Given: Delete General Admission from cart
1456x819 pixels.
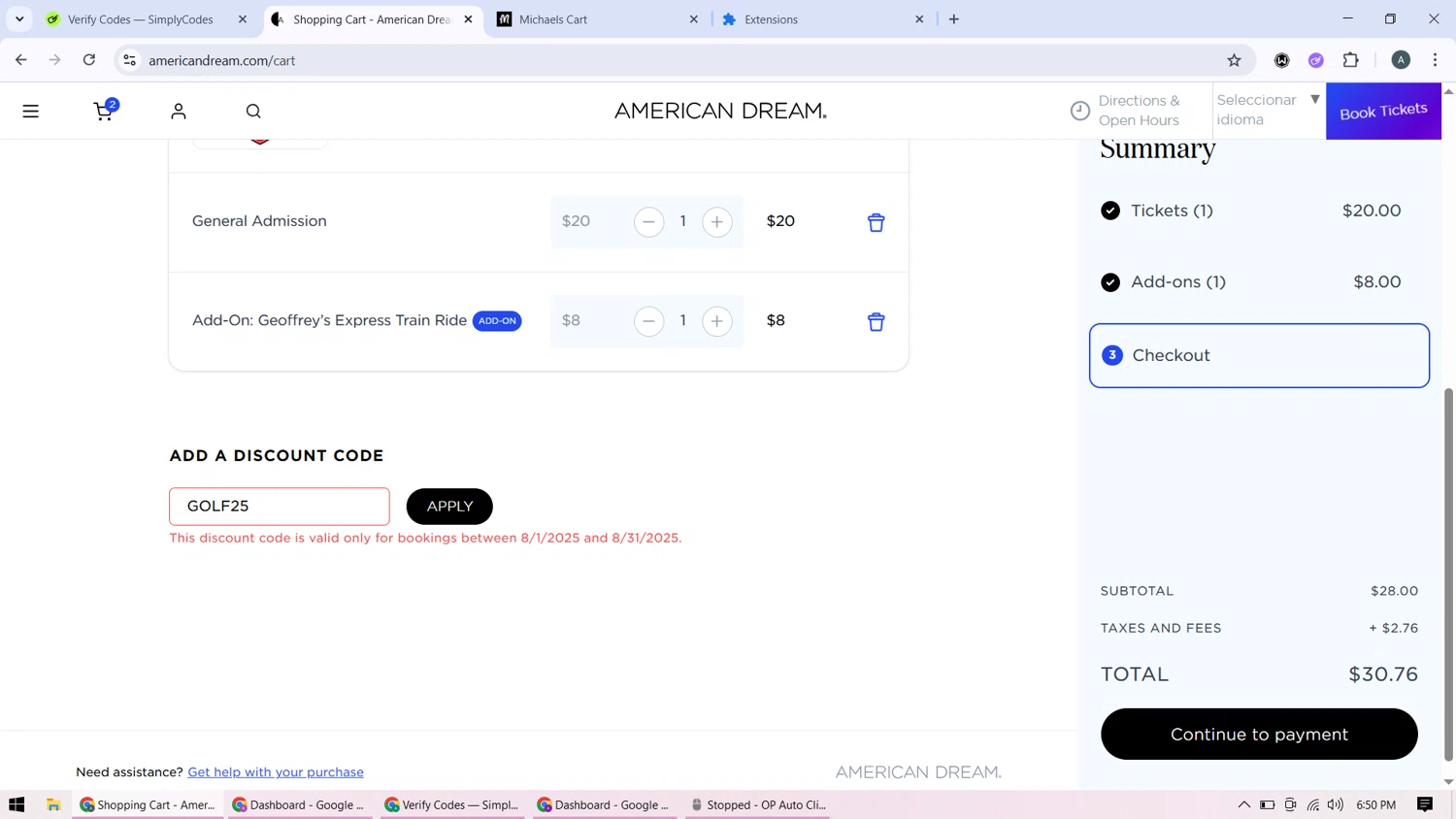Looking at the screenshot, I should pyautogui.click(x=876, y=222).
